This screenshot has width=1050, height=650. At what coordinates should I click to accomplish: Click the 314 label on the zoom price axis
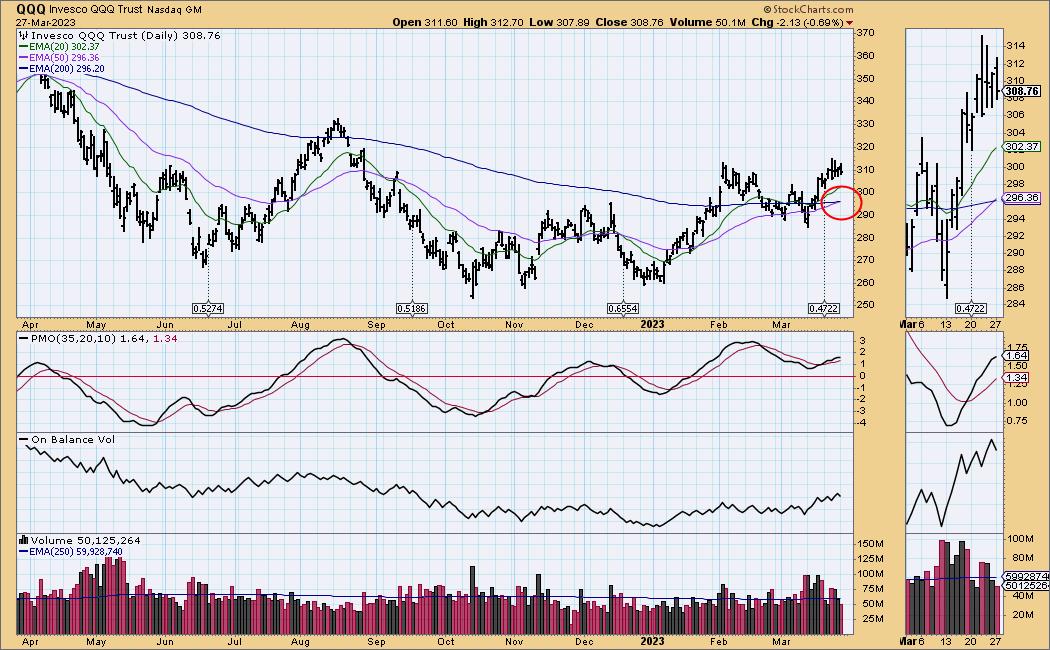(x=1015, y=46)
